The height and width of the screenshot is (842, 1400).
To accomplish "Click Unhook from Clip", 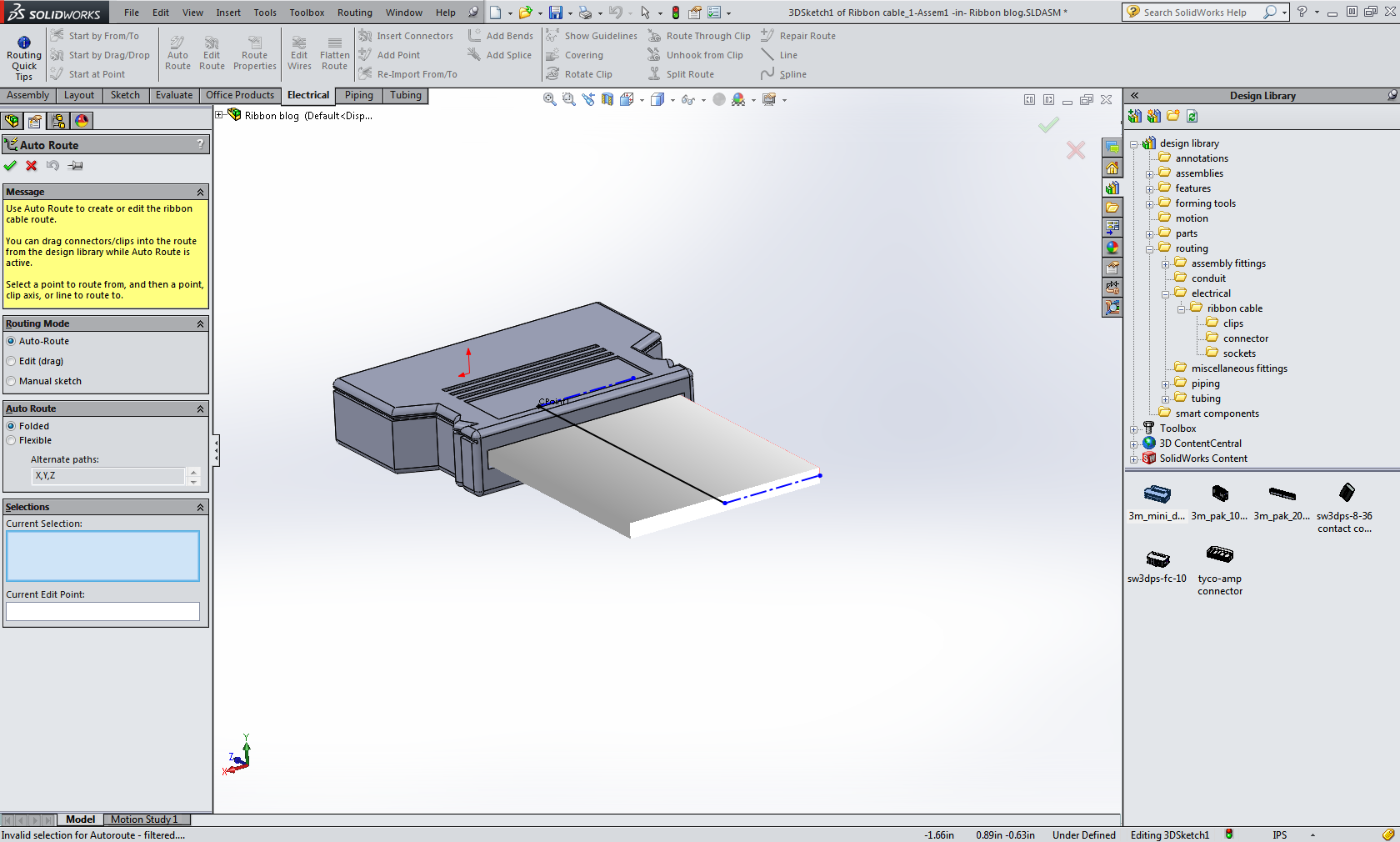I will [695, 55].
